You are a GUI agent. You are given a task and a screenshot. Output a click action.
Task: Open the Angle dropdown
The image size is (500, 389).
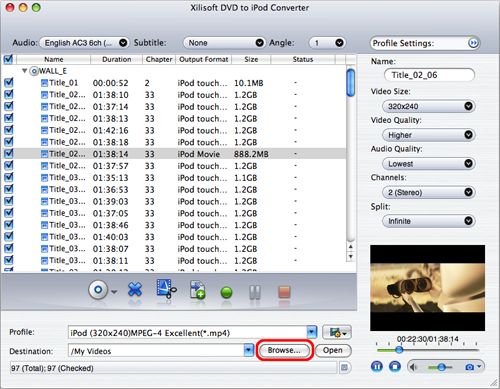click(328, 43)
